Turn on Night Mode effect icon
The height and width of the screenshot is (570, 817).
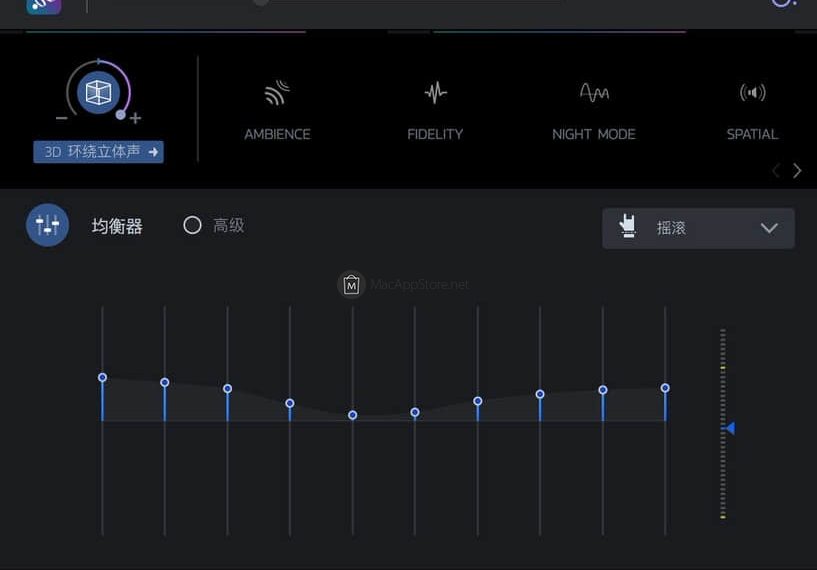(594, 94)
